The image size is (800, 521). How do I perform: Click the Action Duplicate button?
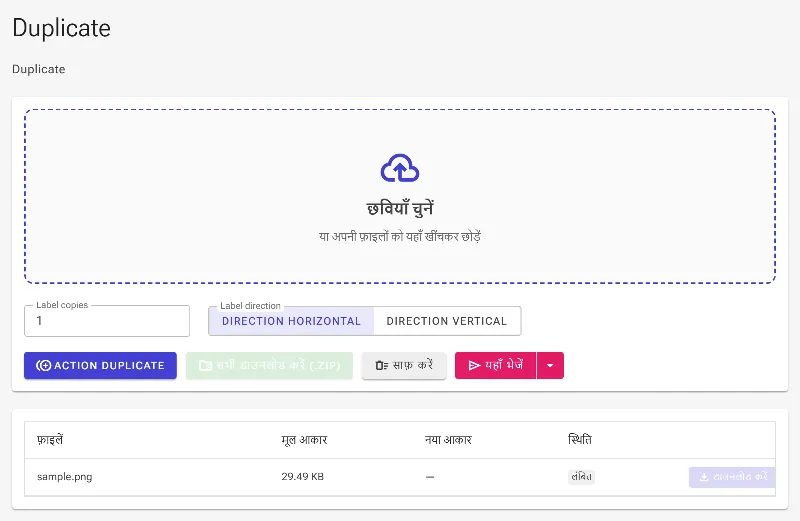click(101, 365)
